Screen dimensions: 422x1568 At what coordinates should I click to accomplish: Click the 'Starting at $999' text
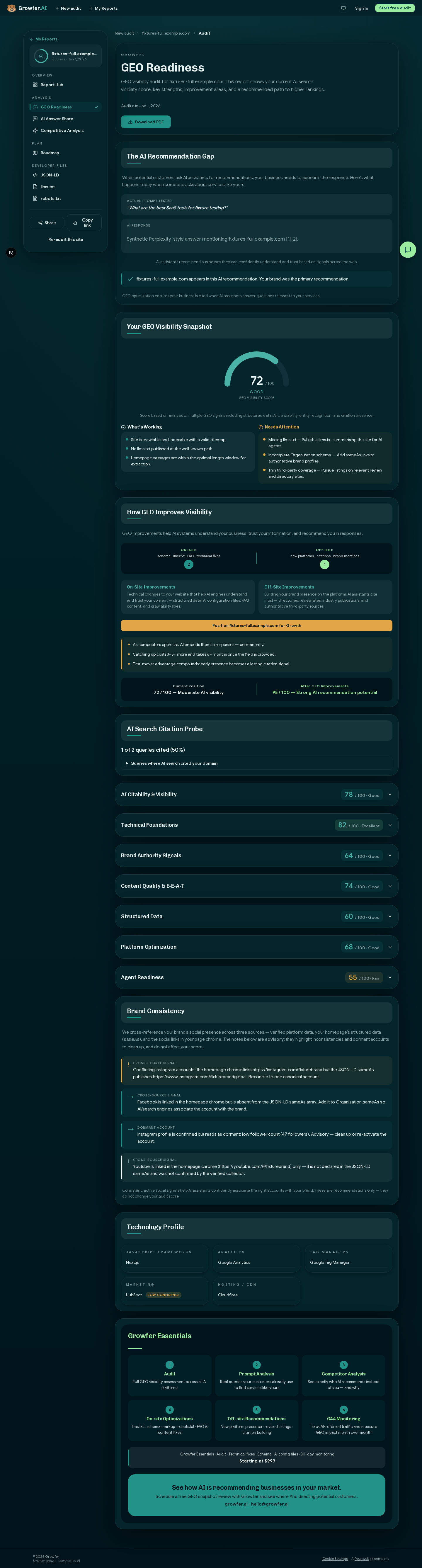coord(257,1461)
